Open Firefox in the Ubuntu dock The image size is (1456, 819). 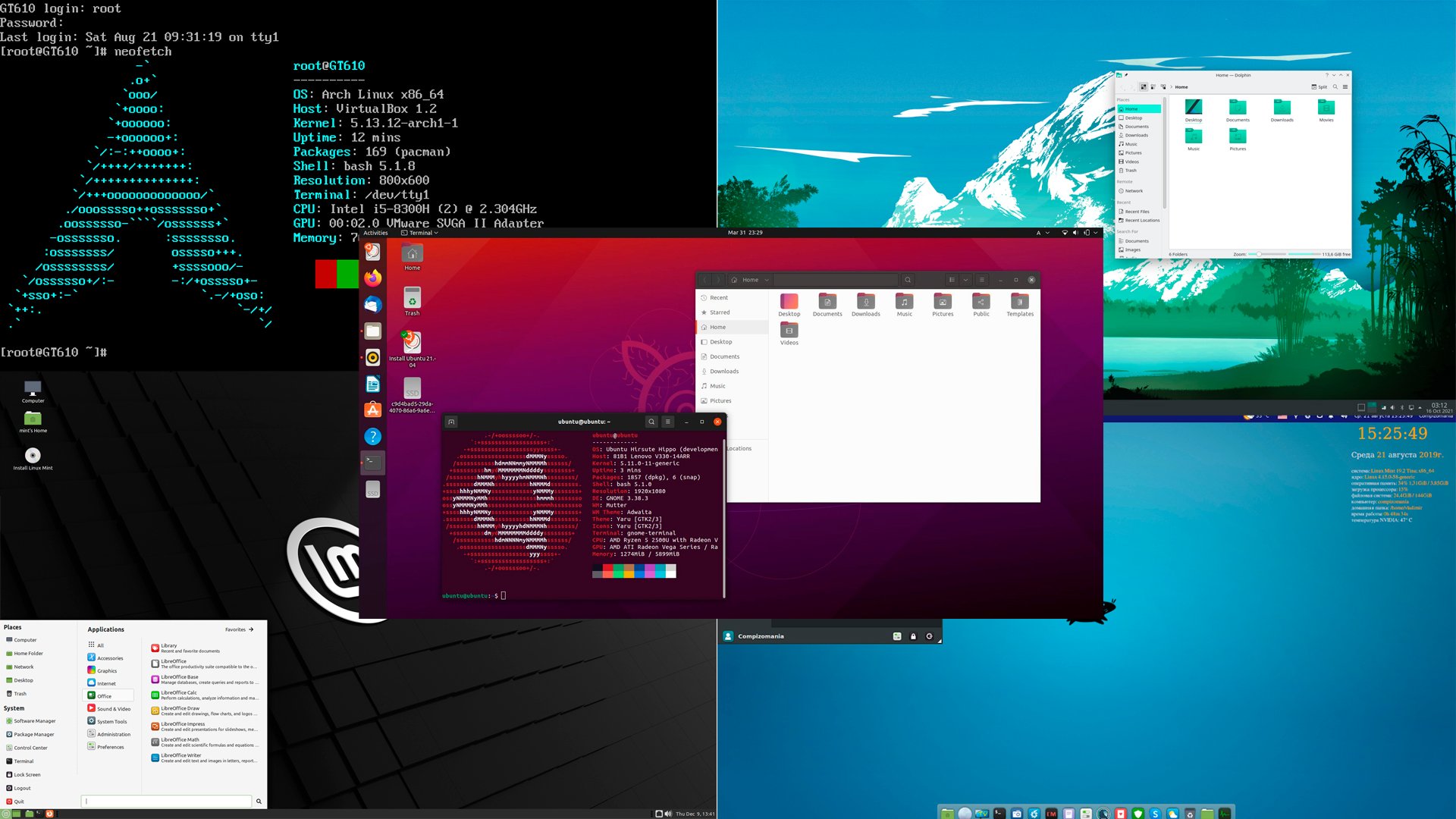(x=372, y=278)
